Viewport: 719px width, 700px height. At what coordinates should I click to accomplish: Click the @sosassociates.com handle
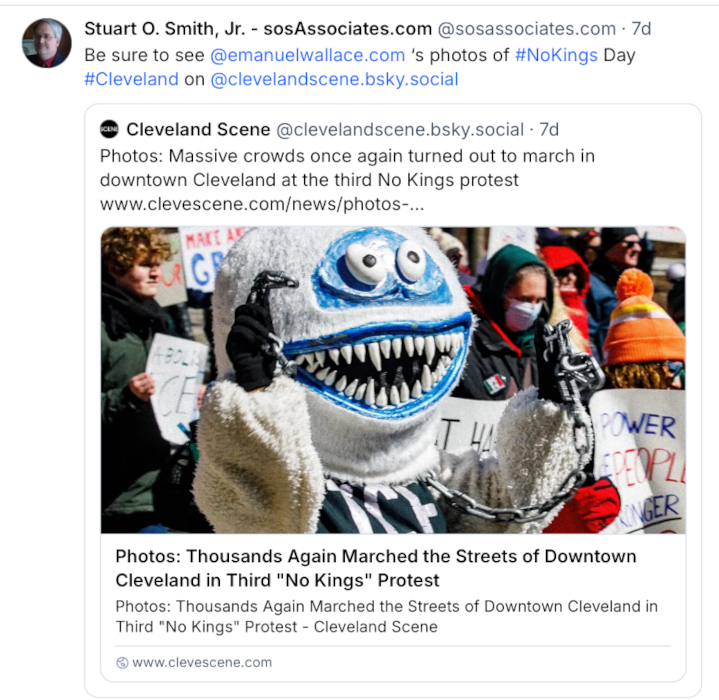pos(527,29)
